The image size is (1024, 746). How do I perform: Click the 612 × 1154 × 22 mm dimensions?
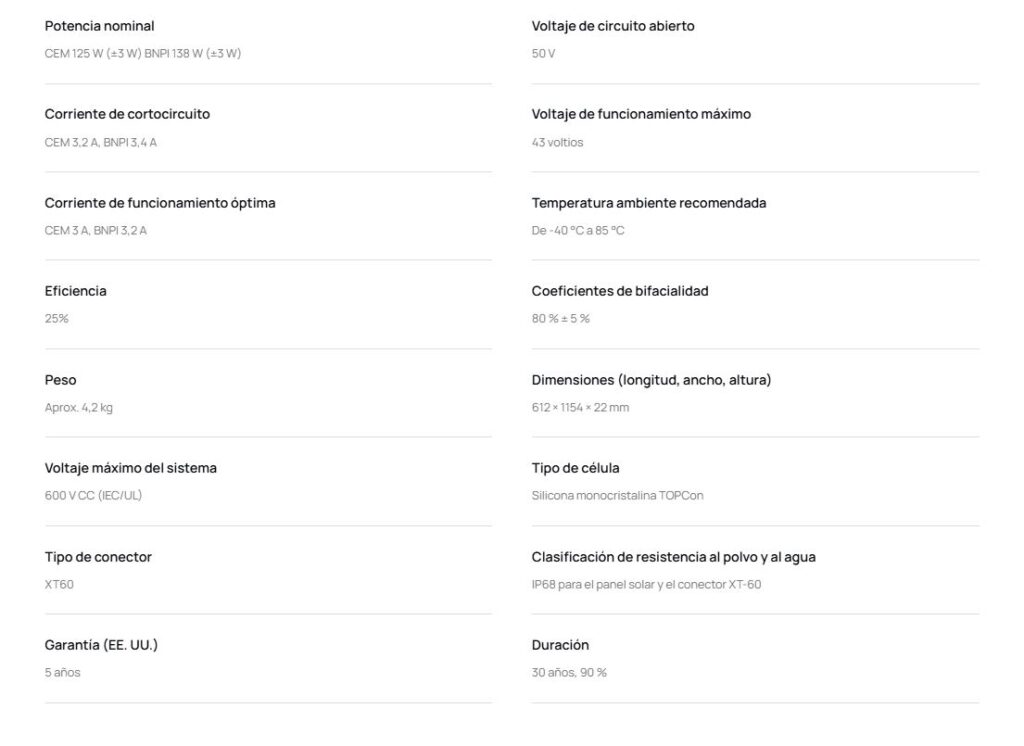[580, 408]
